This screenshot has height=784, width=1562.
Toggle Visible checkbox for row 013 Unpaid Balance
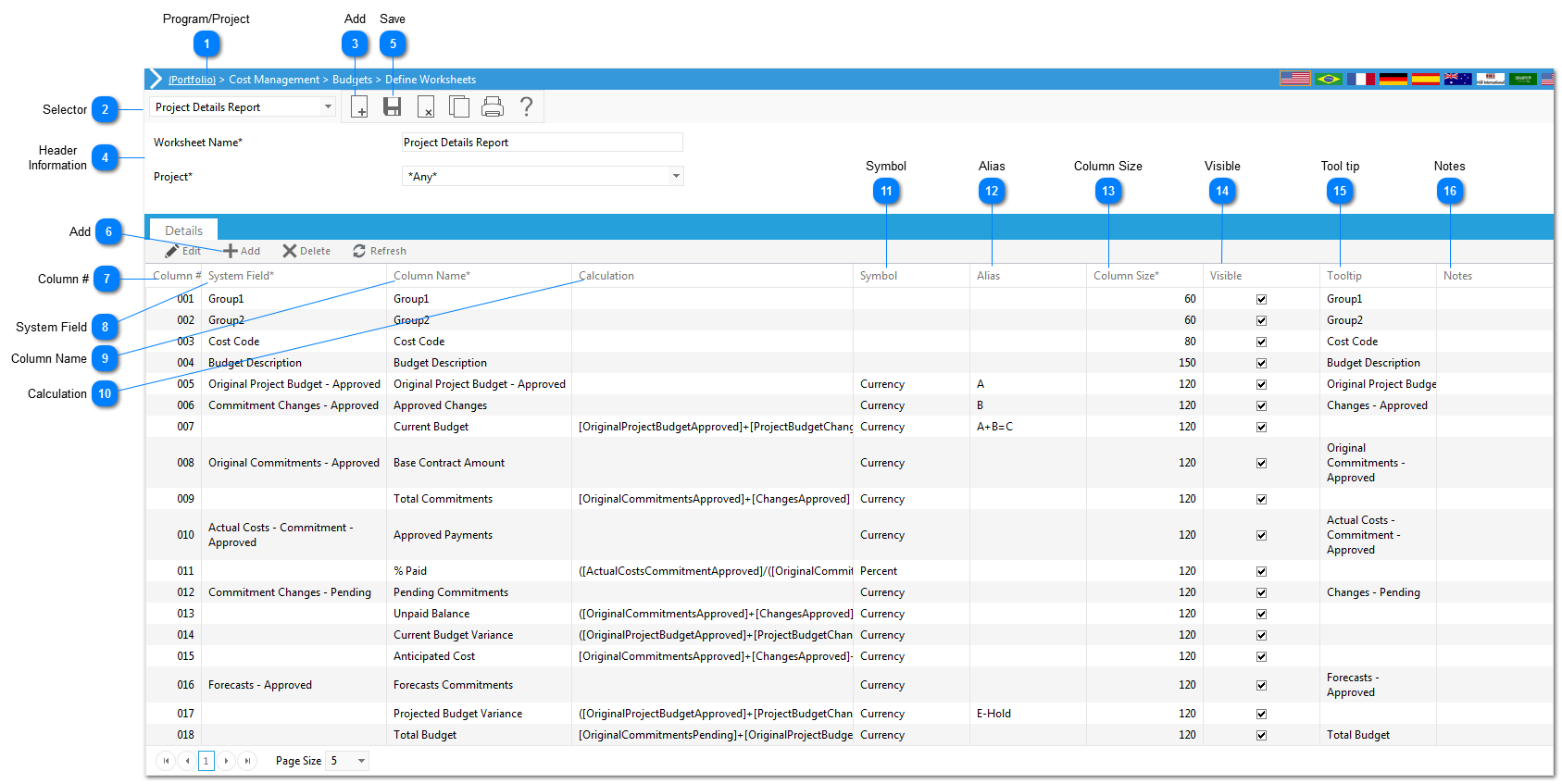[x=1261, y=614]
